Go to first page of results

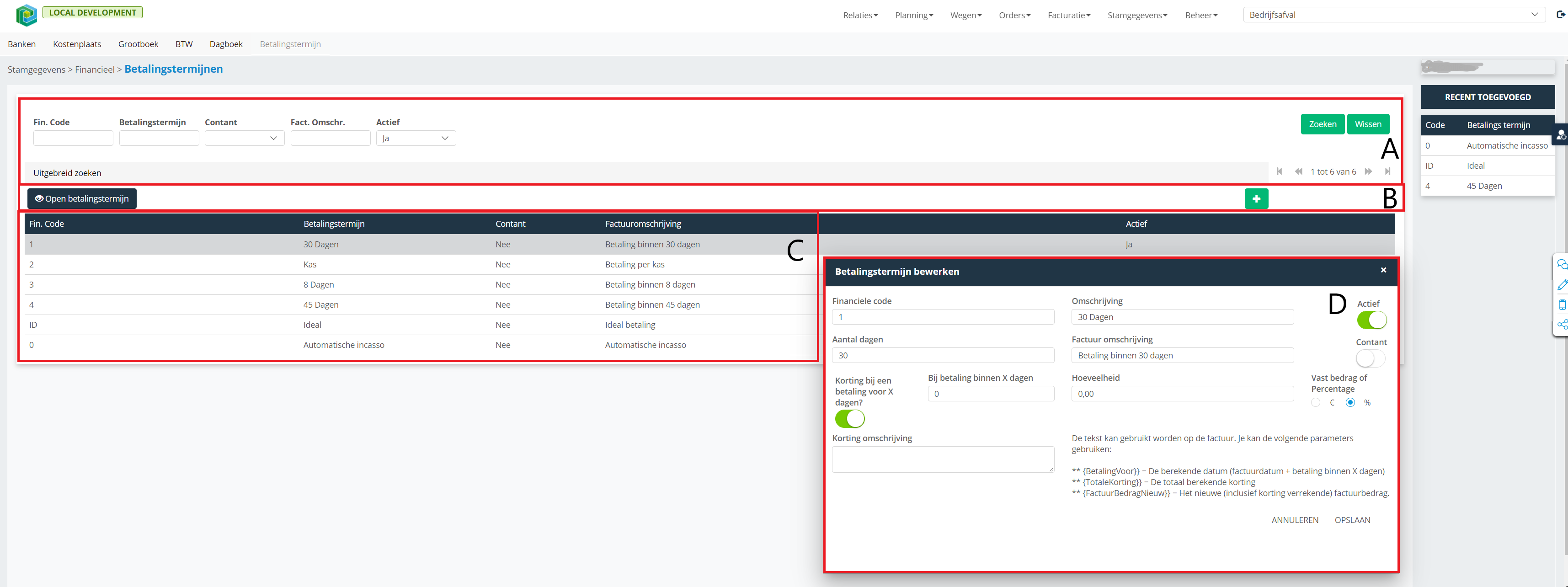tap(1280, 172)
